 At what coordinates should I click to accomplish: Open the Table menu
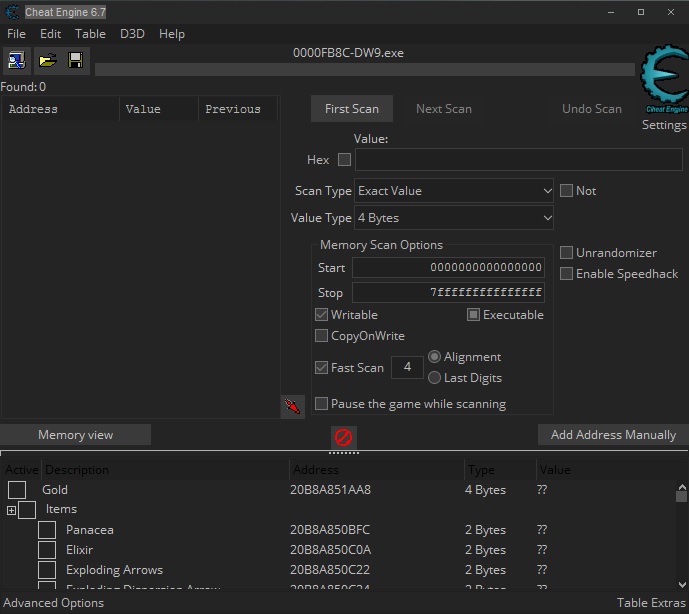(90, 34)
